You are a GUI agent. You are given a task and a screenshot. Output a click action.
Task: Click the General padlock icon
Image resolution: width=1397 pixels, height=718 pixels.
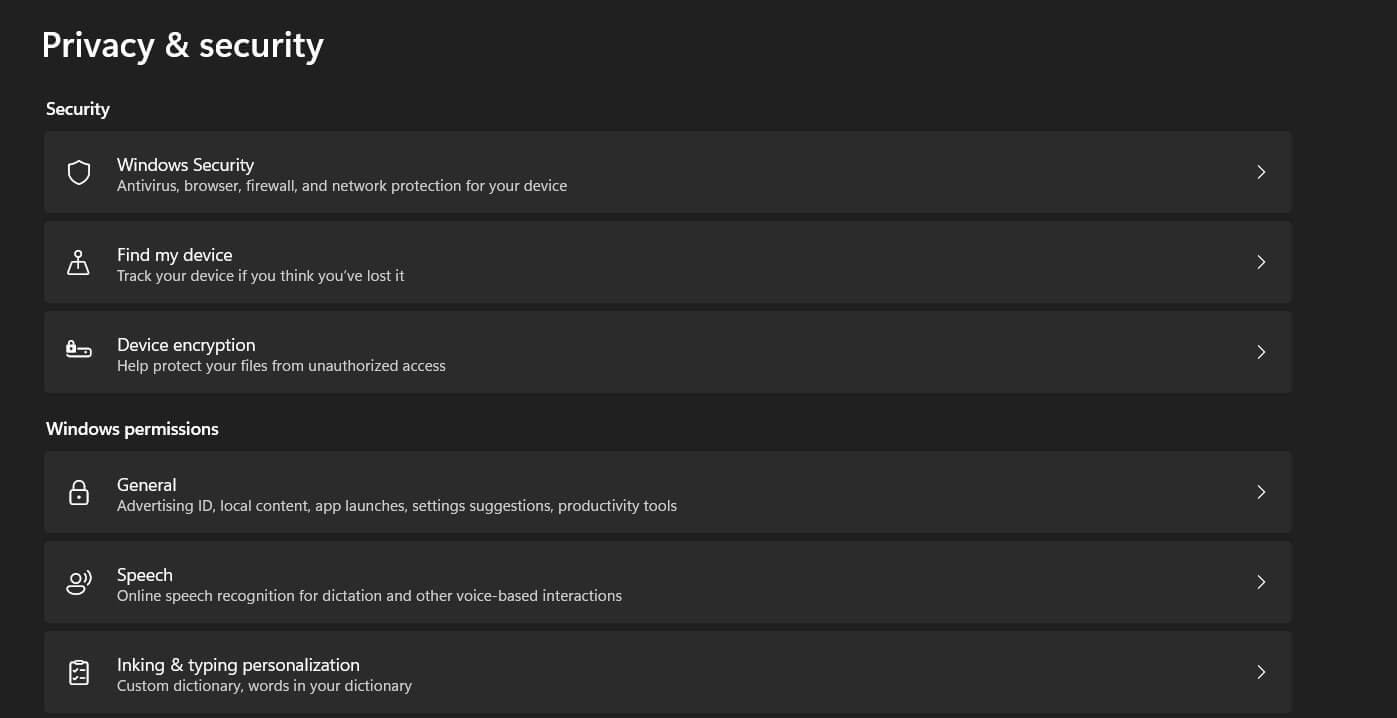[79, 493]
